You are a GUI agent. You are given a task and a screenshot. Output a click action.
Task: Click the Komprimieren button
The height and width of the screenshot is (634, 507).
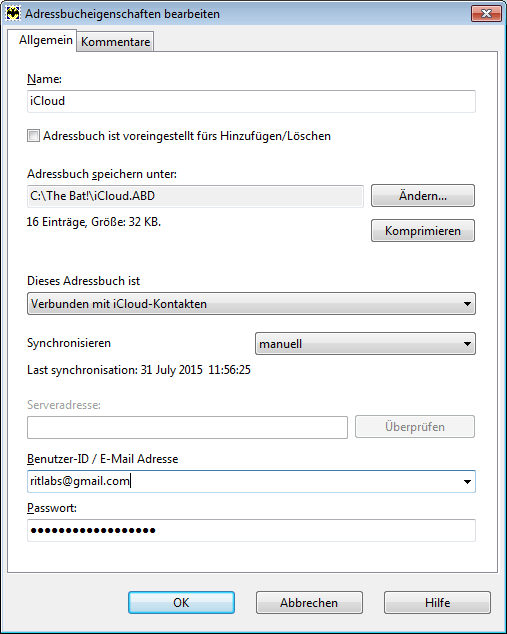coord(423,230)
